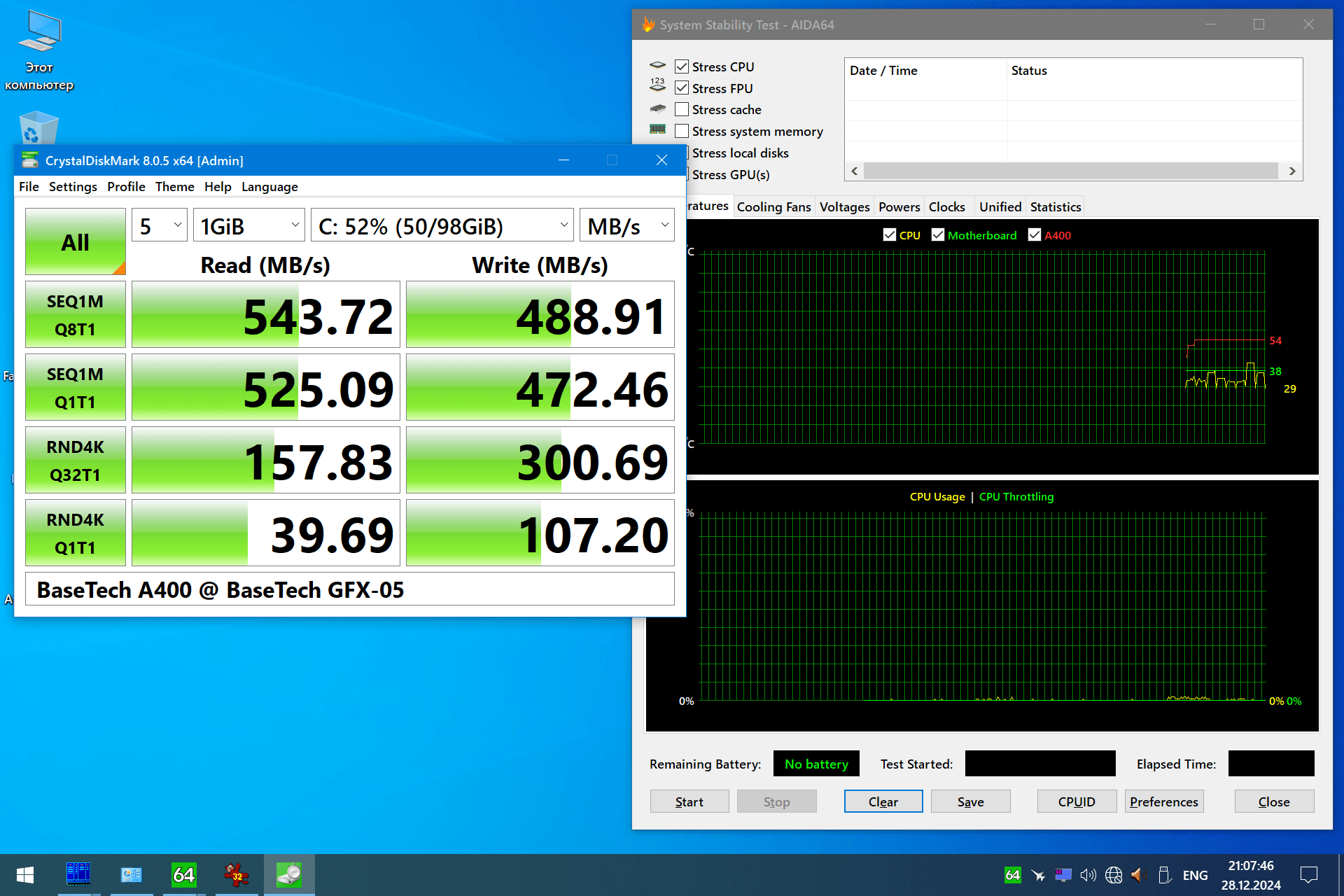This screenshot has height=896, width=1344.
Task: Start the stability test
Action: click(689, 801)
